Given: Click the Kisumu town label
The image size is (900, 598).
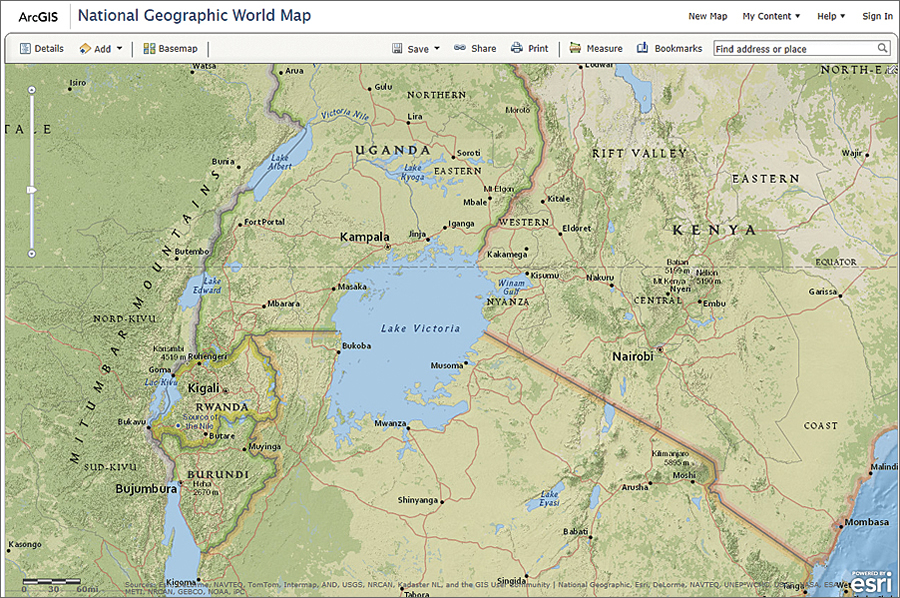Looking at the screenshot, I should coord(545,275).
